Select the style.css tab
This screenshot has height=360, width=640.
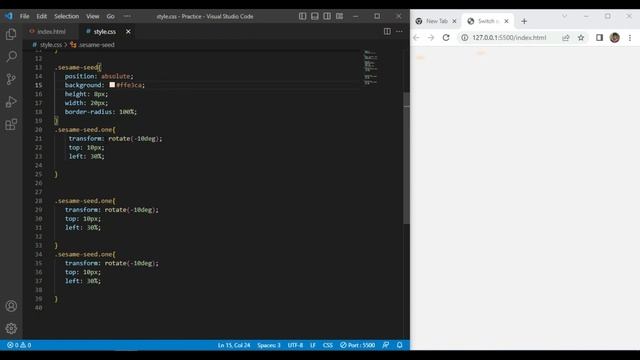(104, 31)
